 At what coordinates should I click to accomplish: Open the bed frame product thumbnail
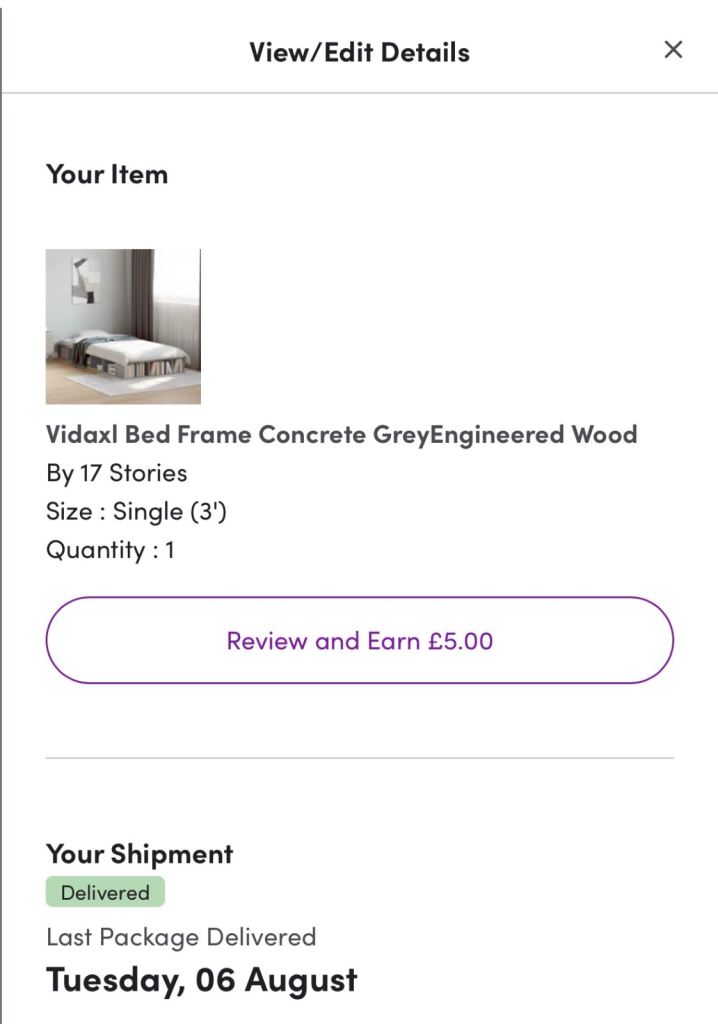[x=123, y=326]
